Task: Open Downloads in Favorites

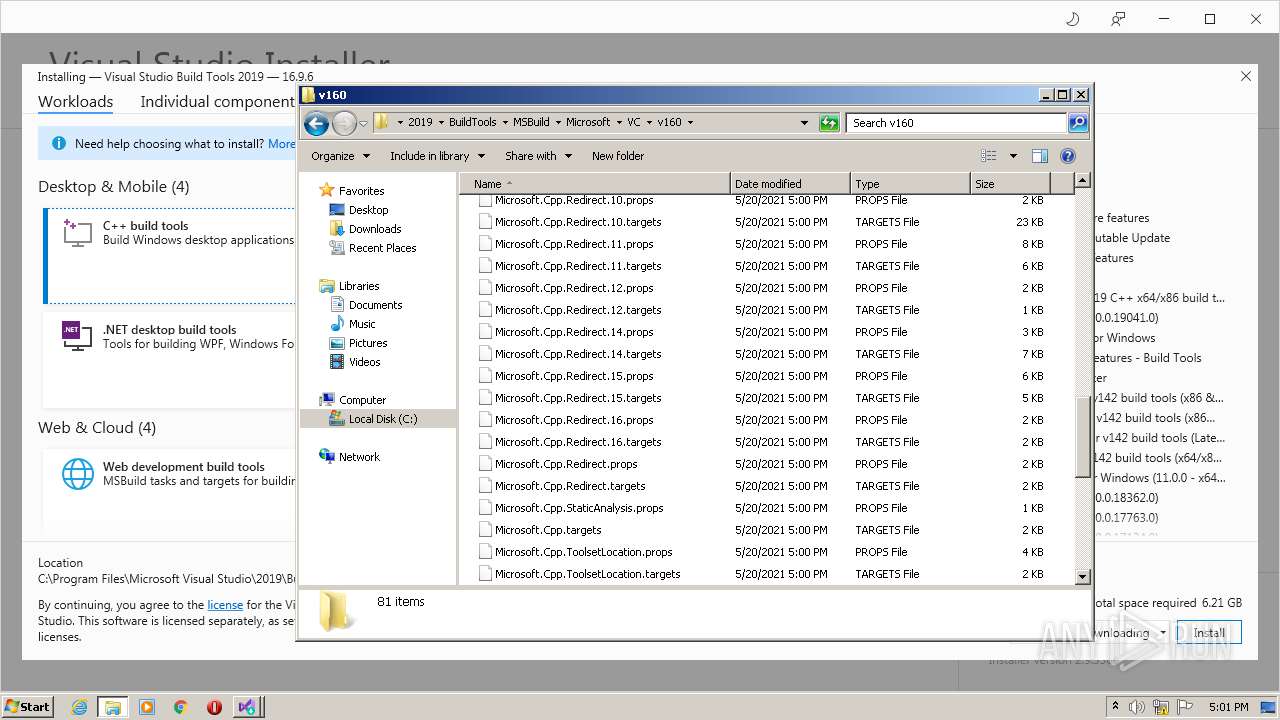Action: [375, 229]
